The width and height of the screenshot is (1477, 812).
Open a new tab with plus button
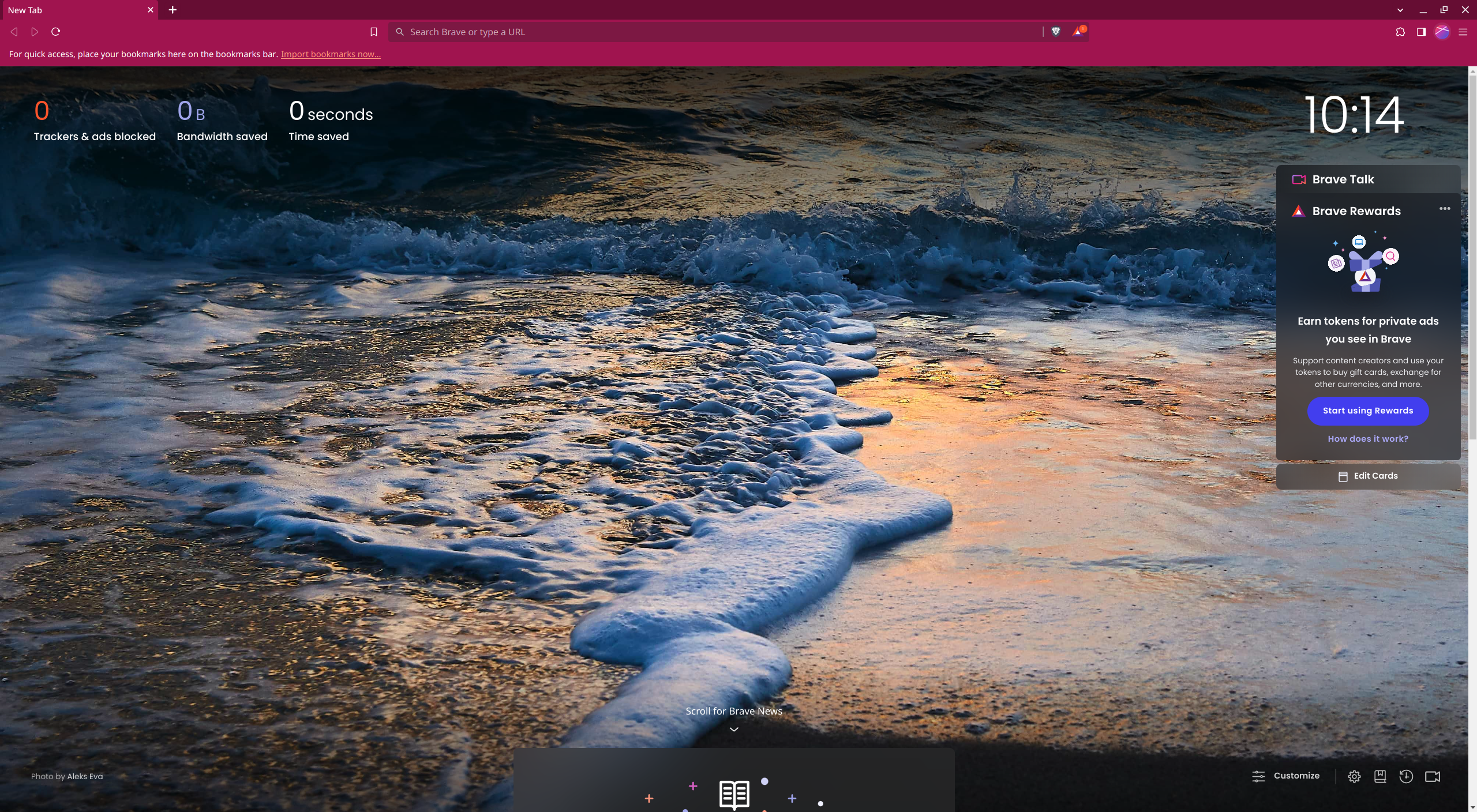[173, 10]
